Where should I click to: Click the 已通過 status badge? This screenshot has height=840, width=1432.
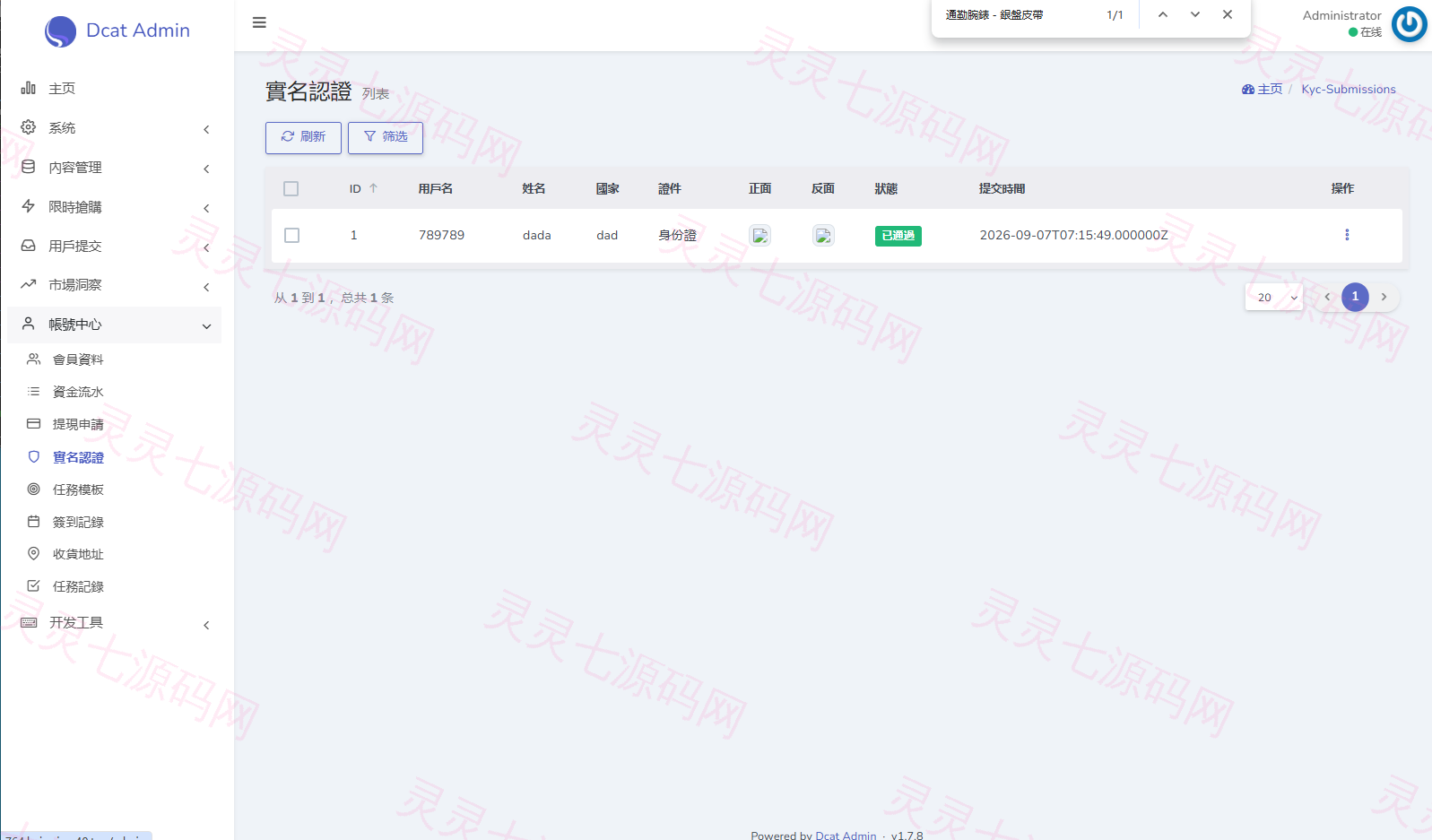tap(898, 236)
